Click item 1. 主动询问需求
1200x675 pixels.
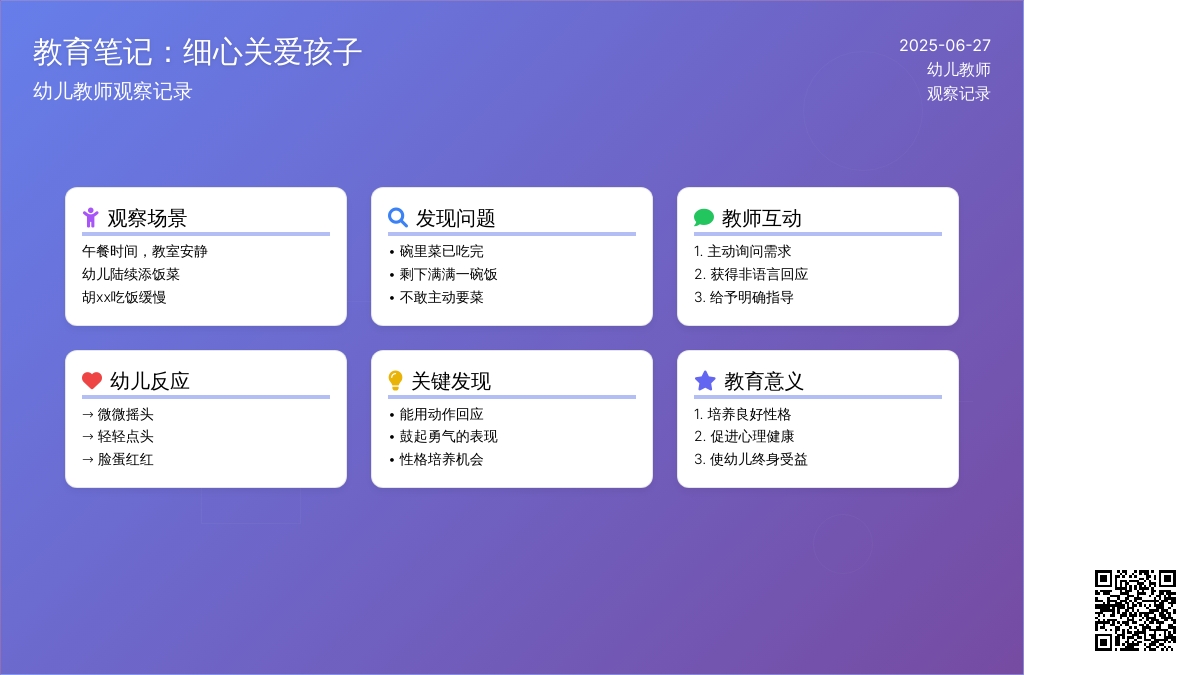tap(743, 251)
